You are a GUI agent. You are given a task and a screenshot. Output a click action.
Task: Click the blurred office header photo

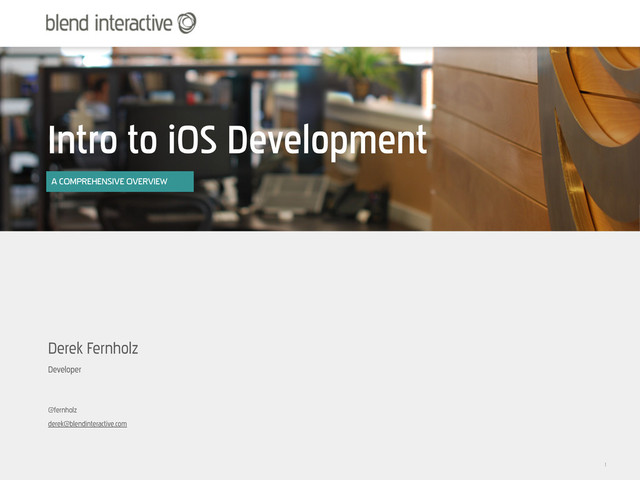pyautogui.click(x=320, y=139)
